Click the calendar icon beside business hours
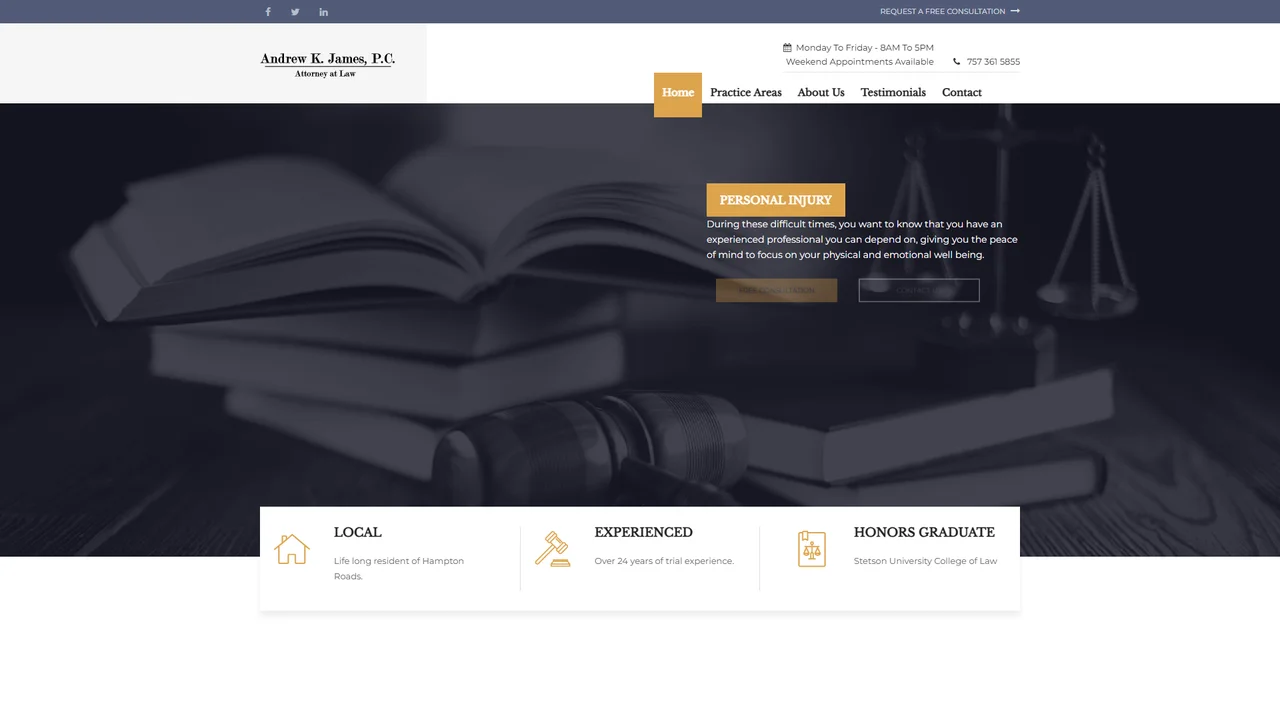 click(x=787, y=47)
